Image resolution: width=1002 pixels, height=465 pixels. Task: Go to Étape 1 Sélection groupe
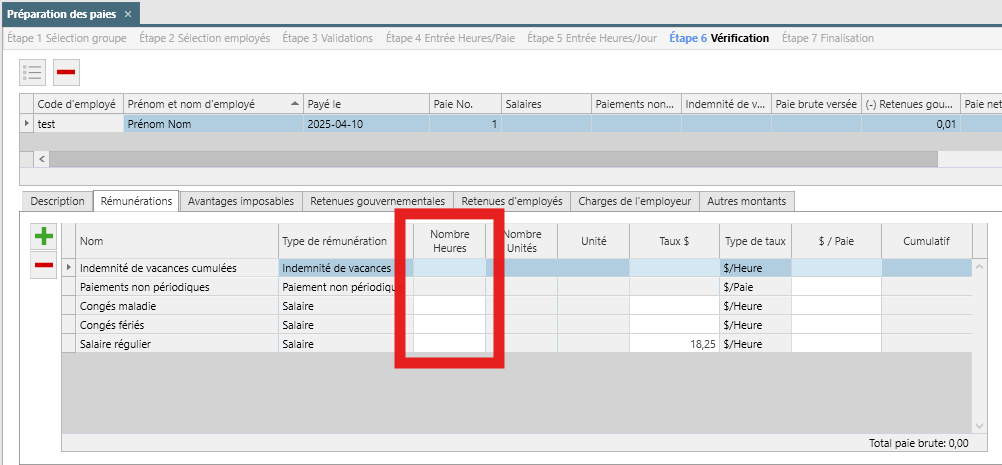pos(66,38)
